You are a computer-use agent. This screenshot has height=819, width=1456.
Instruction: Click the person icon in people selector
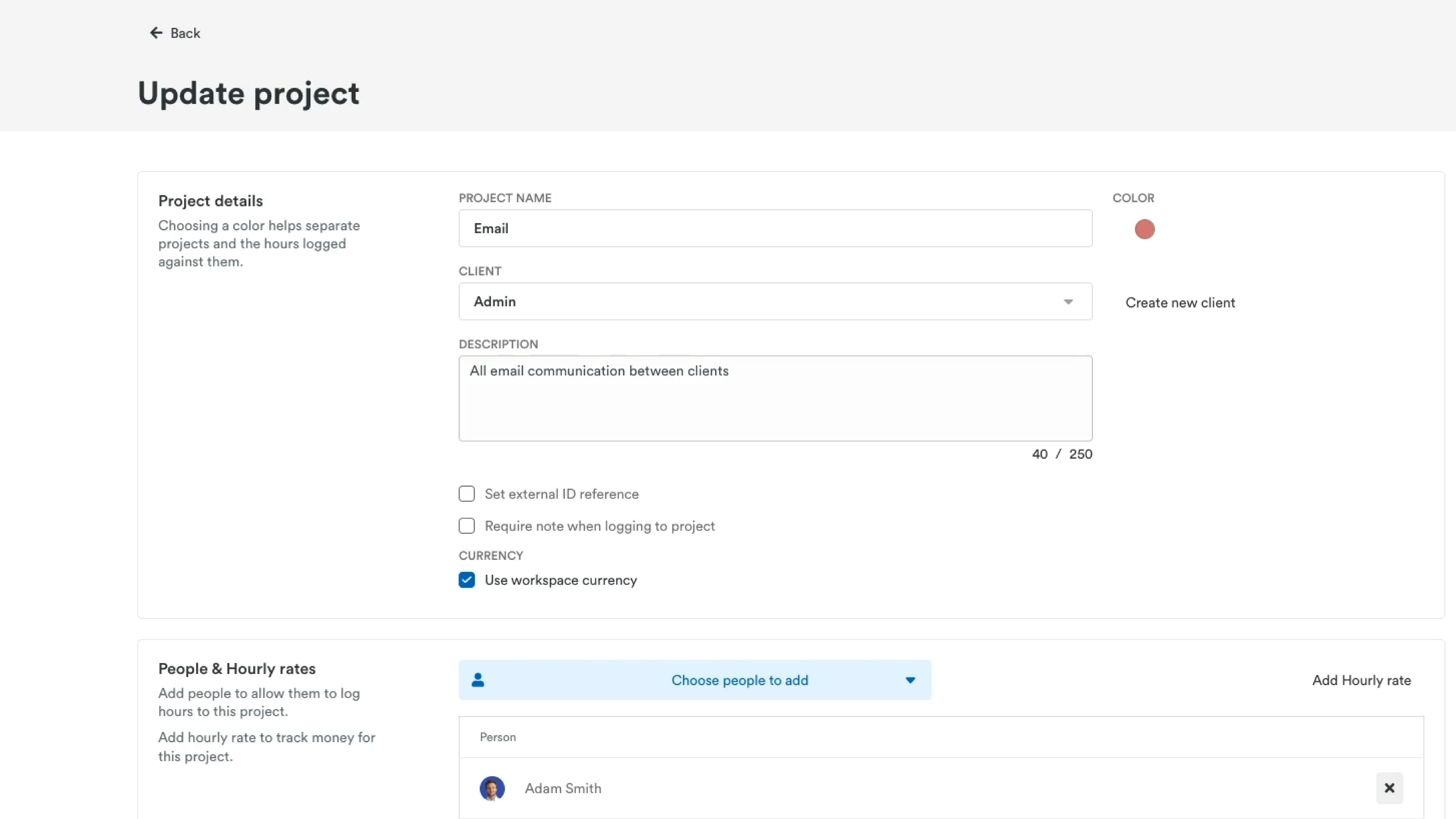[x=478, y=680]
